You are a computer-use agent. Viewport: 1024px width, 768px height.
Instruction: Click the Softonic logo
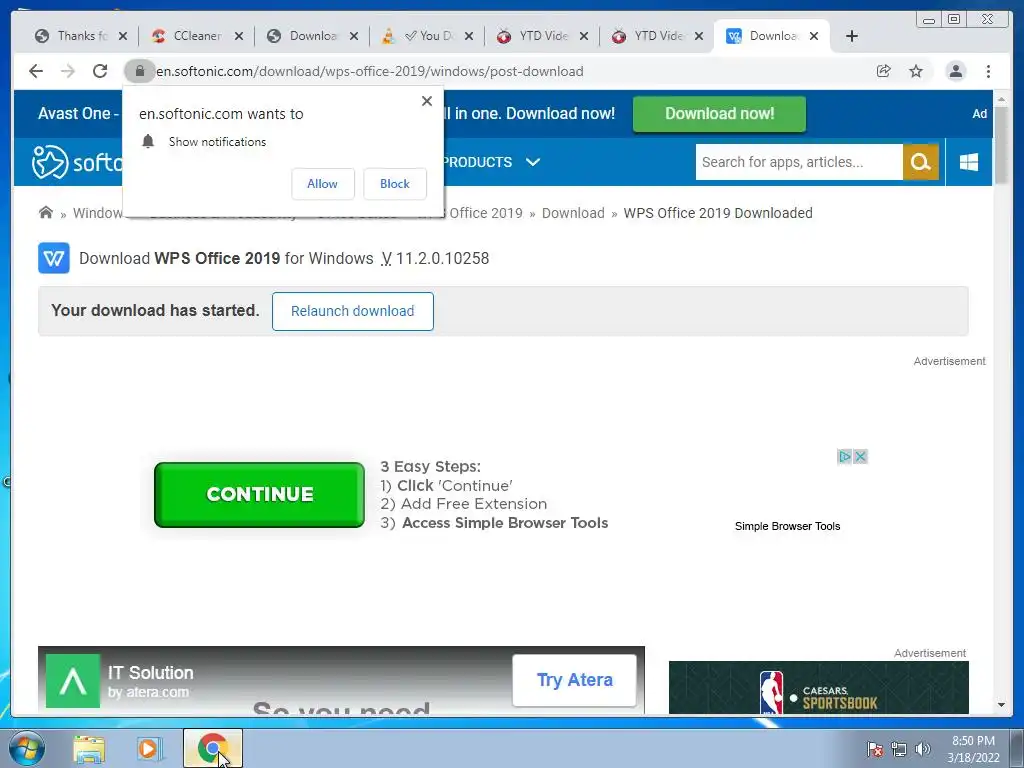[77, 162]
